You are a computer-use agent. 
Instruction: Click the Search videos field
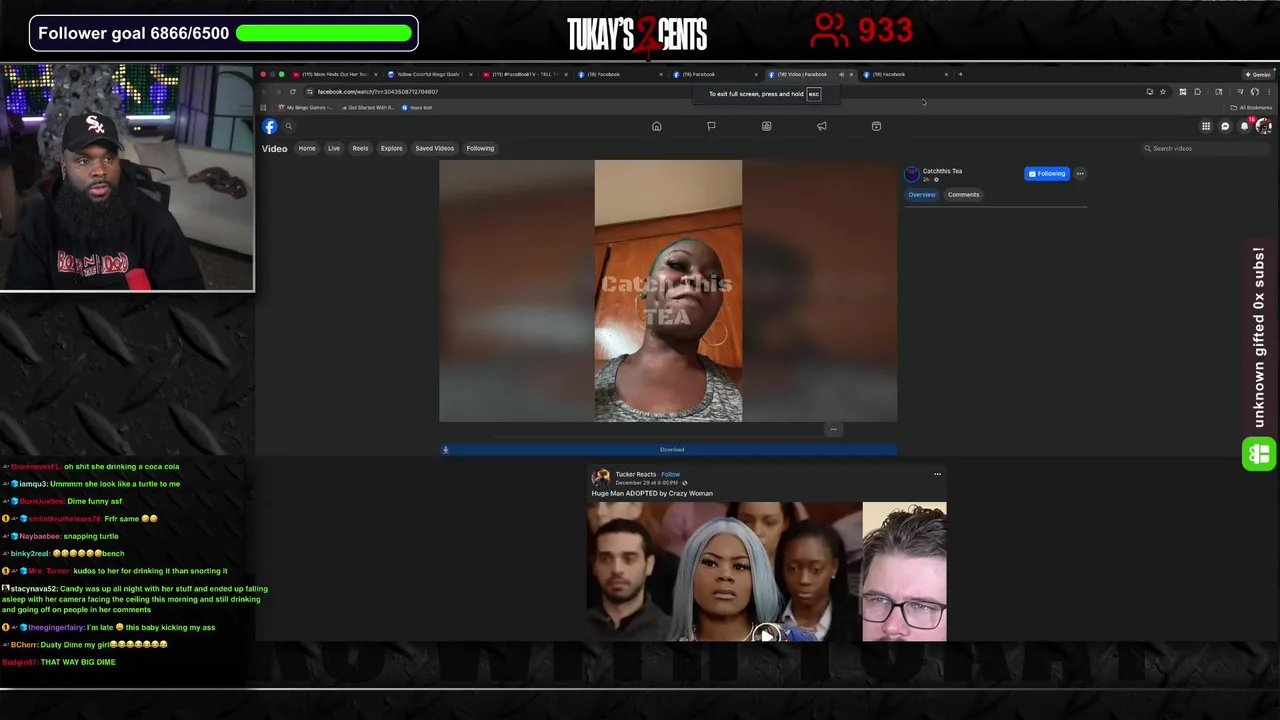point(1207,148)
